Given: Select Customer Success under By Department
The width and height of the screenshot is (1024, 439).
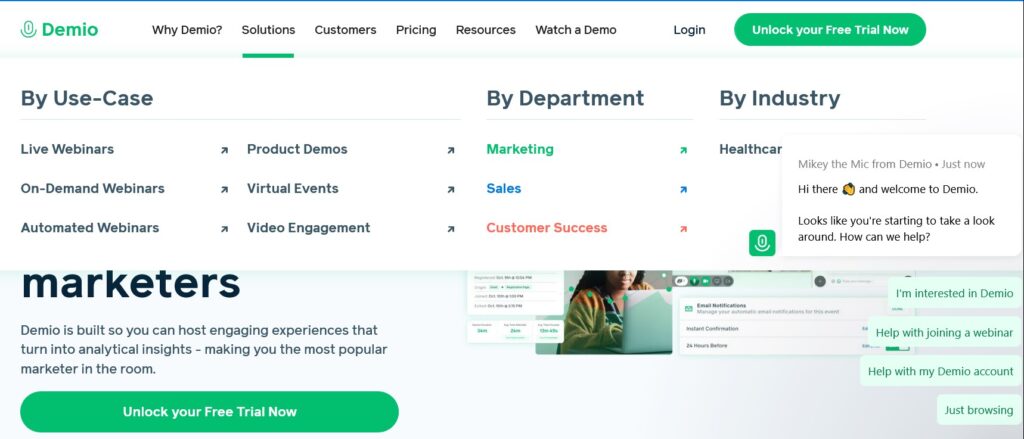Looking at the screenshot, I should click(x=547, y=227).
